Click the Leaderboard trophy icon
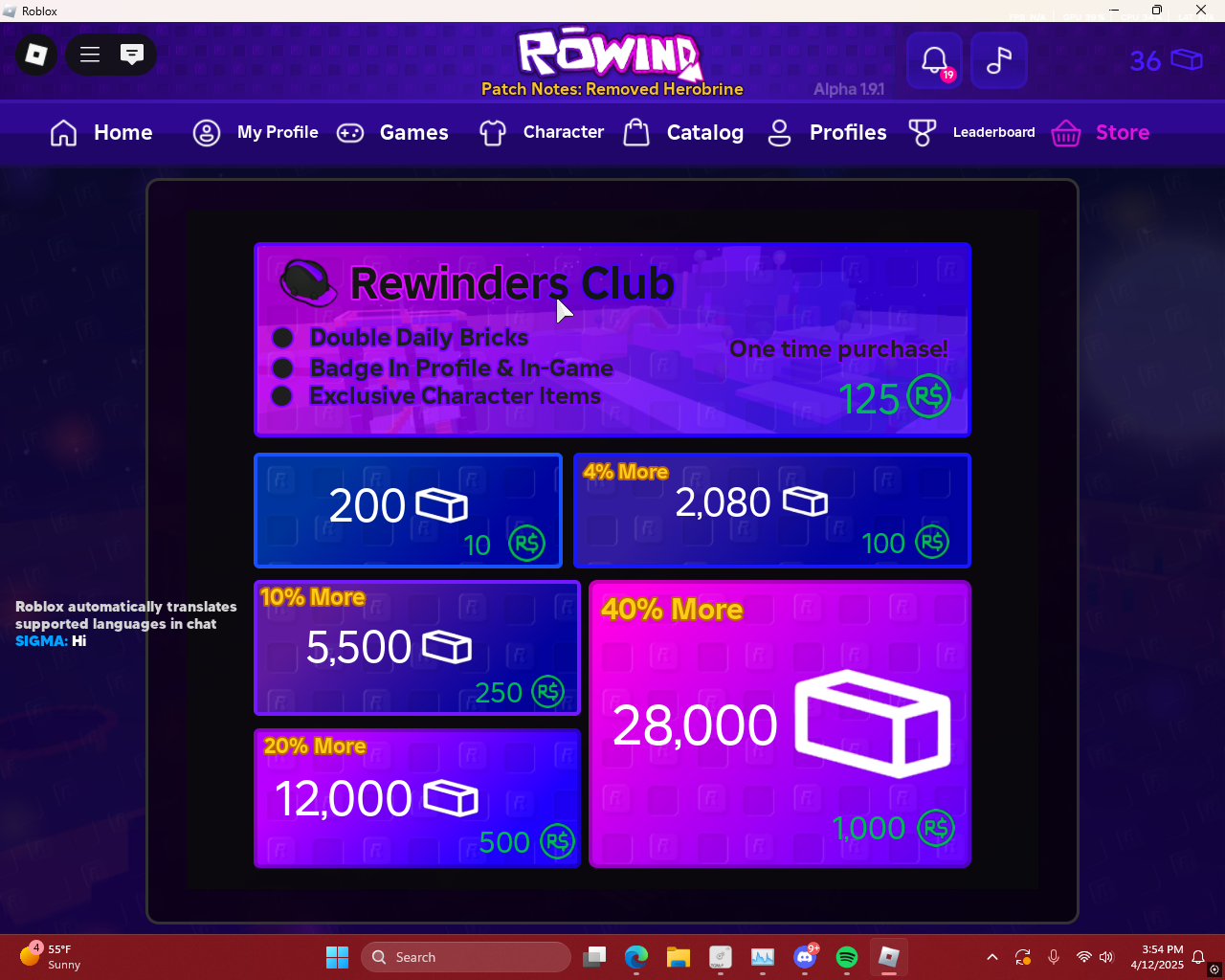Screen dimensions: 1225x980 click(x=923, y=133)
